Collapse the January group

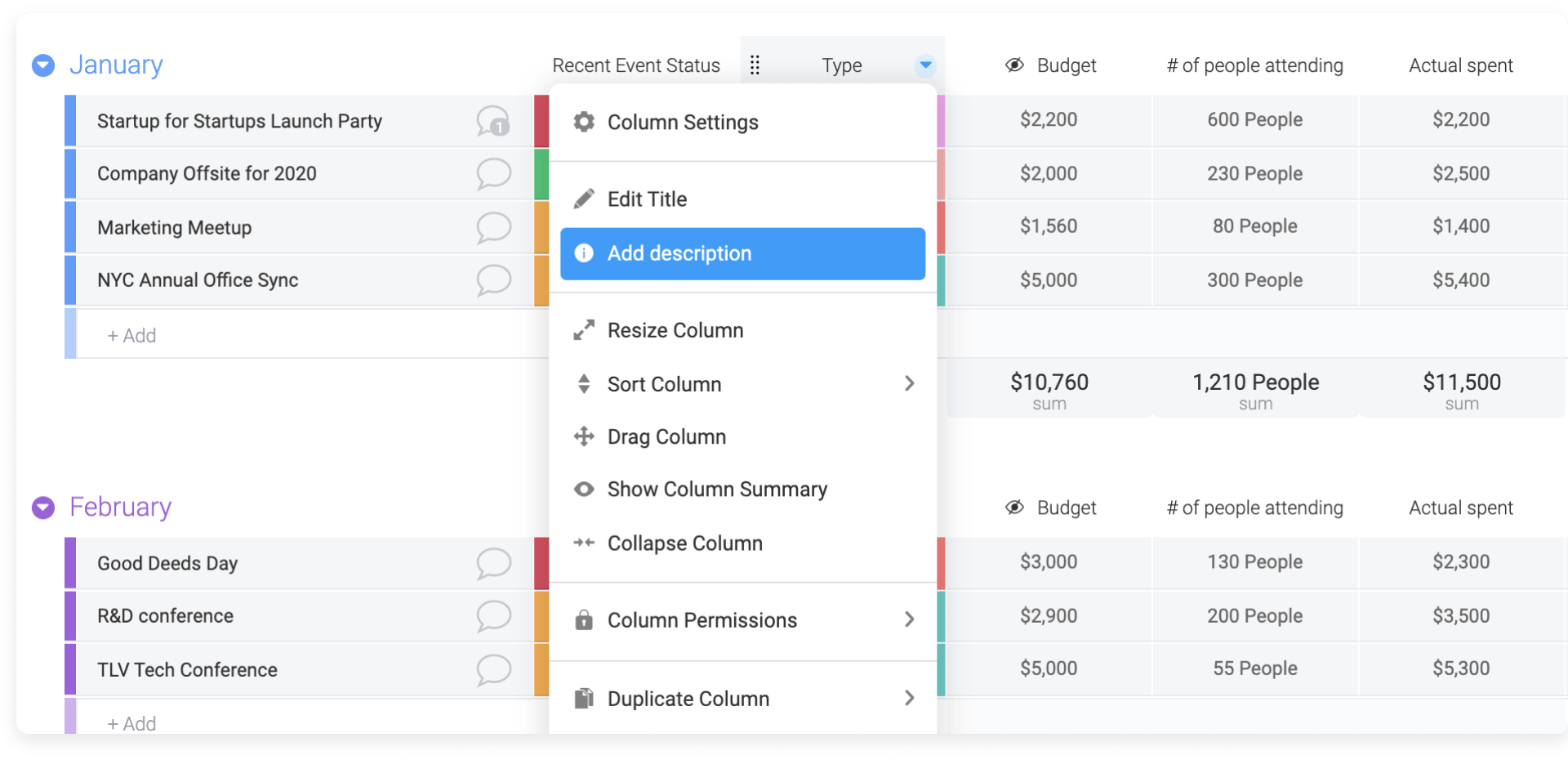pyautogui.click(x=42, y=65)
